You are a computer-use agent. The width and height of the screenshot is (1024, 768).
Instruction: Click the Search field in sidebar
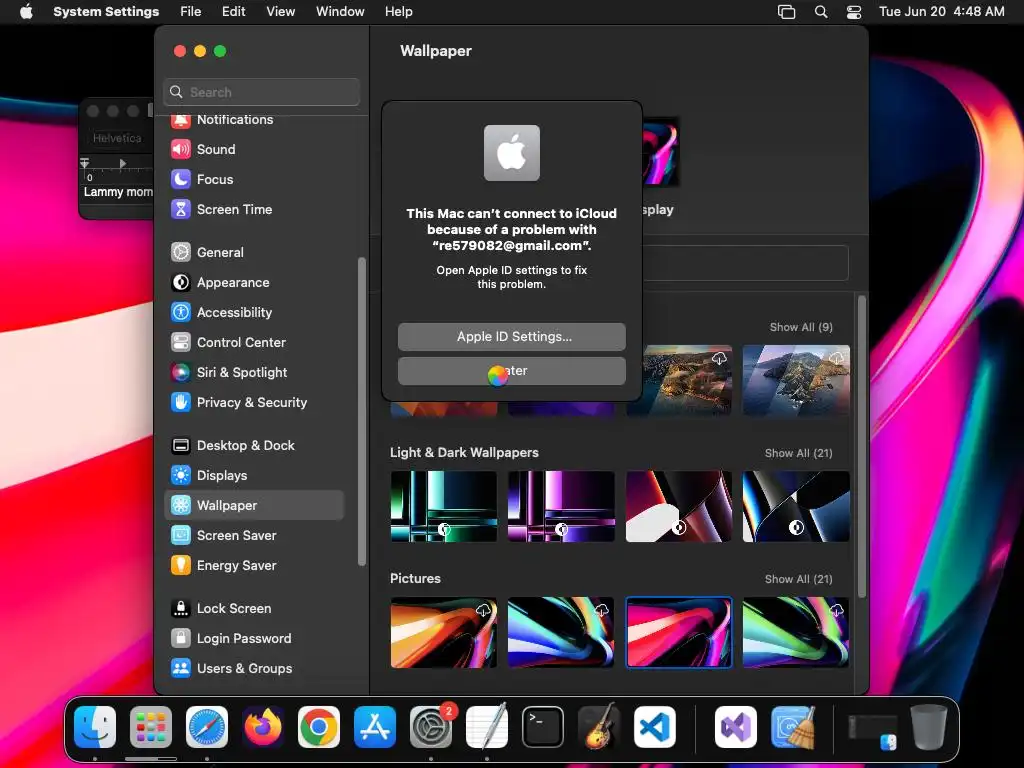tap(262, 92)
